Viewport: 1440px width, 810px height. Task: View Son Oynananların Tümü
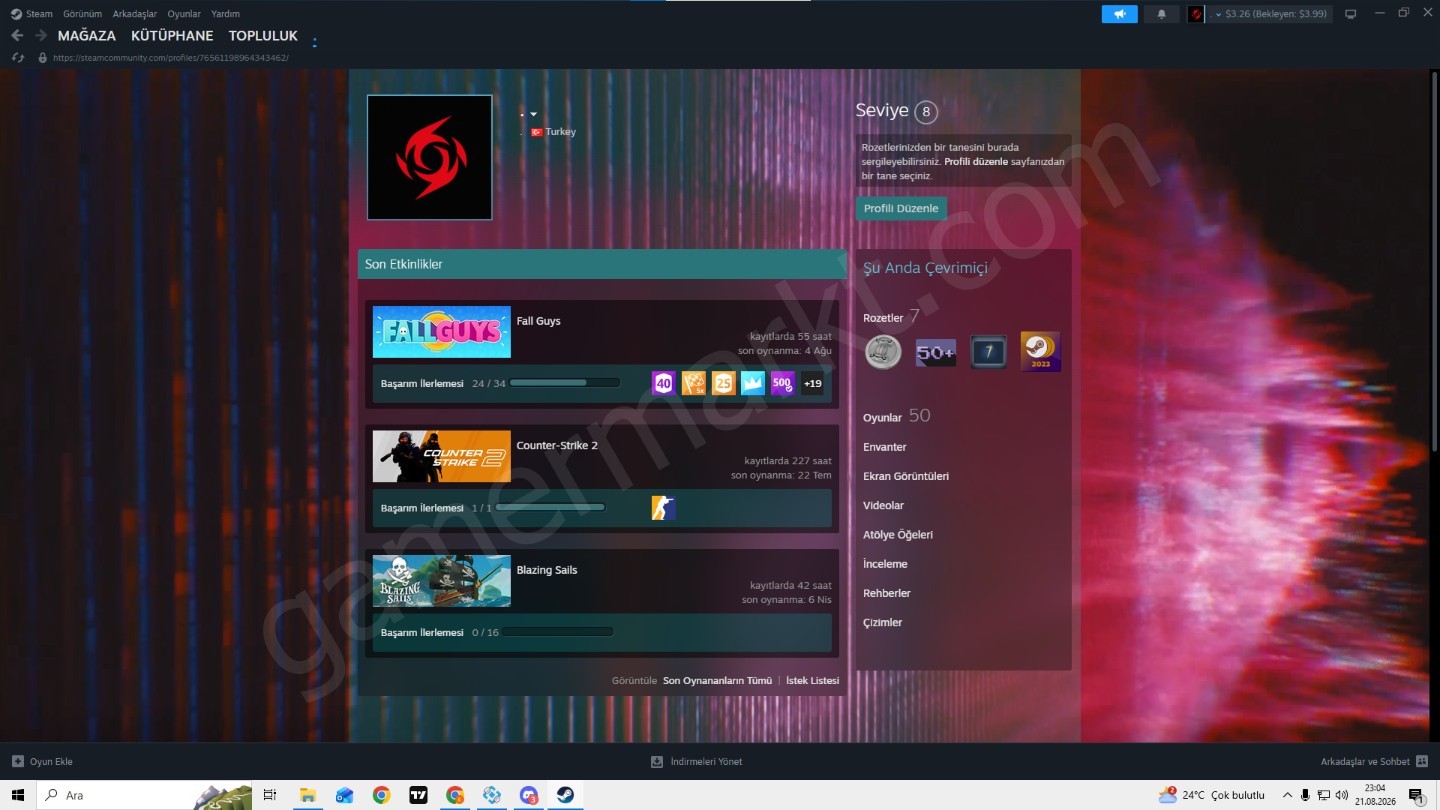[x=718, y=681]
